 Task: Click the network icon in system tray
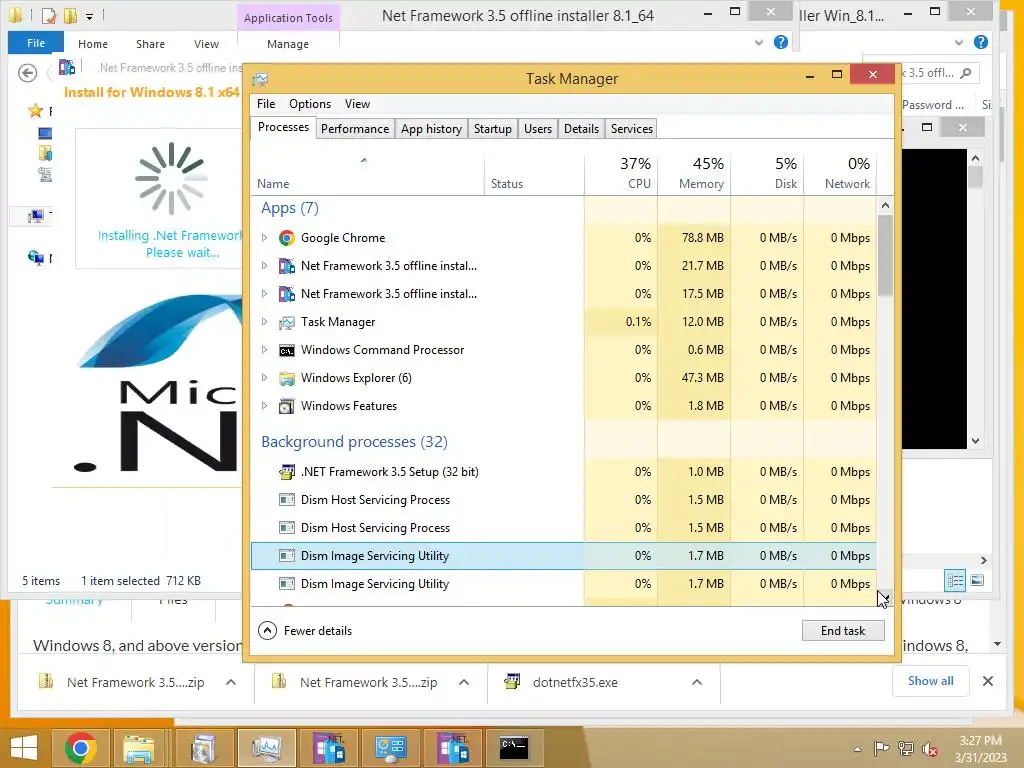click(906, 749)
